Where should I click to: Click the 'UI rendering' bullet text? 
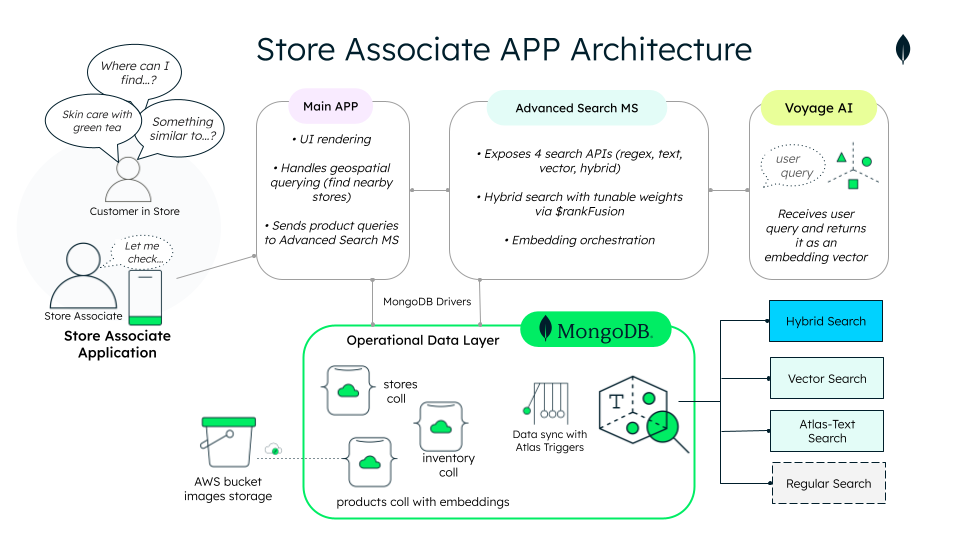(x=331, y=139)
